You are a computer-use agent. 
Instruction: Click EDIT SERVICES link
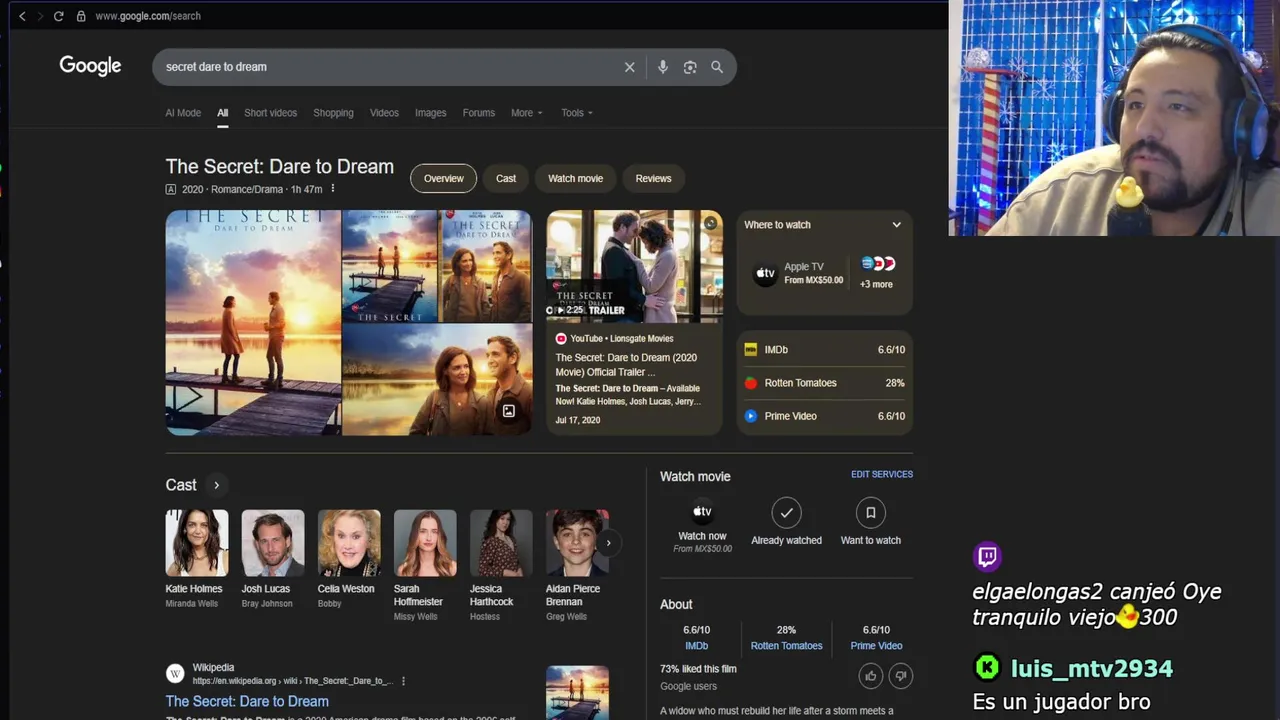pyautogui.click(x=882, y=474)
